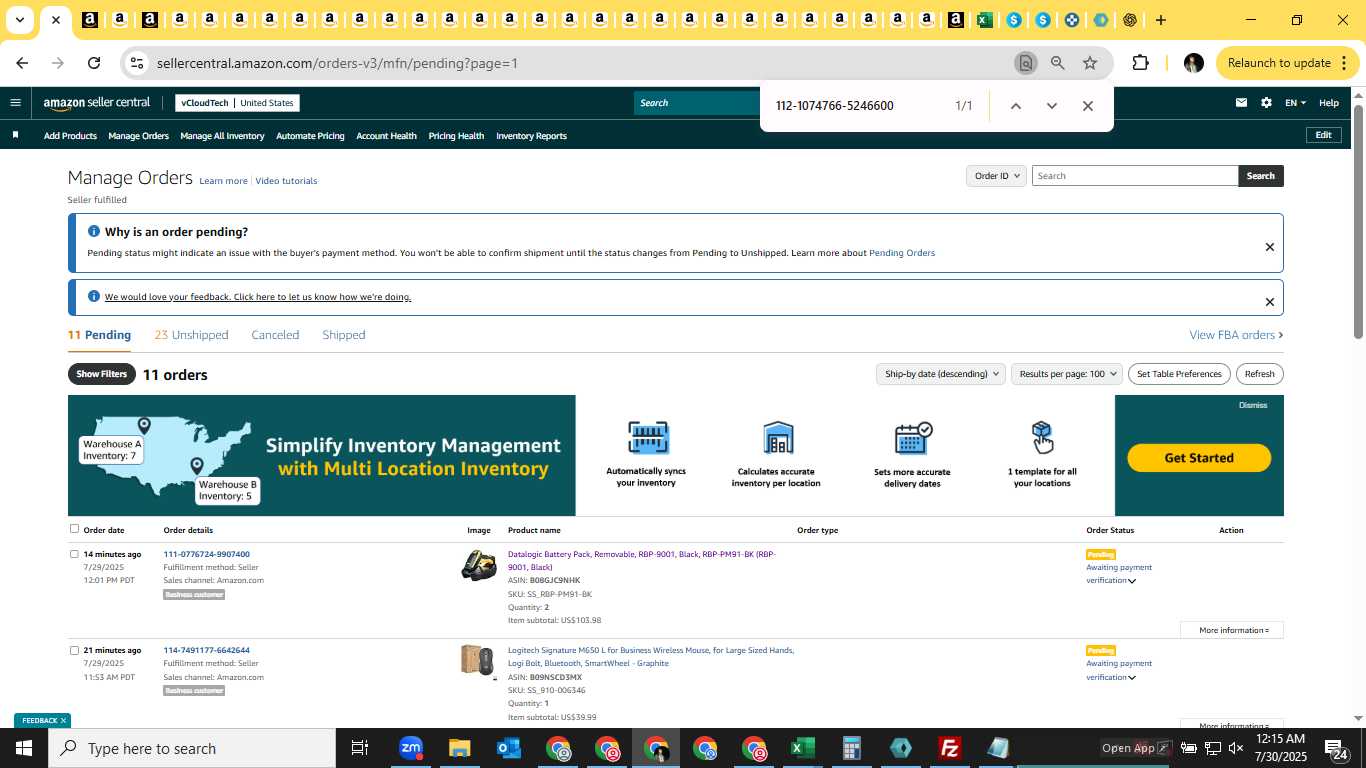1366x768 pixels.
Task: Switch to the ChatGPT browser tab
Action: pos(1130,20)
